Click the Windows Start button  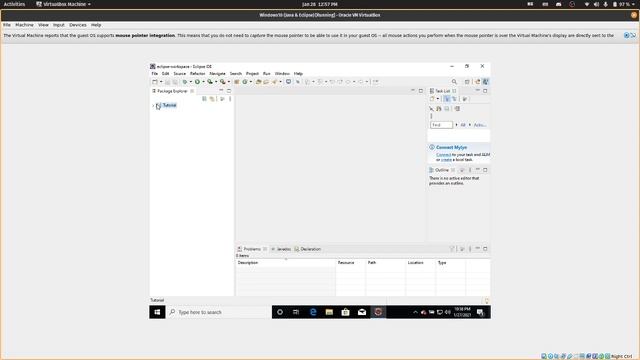pyautogui.click(x=157, y=312)
